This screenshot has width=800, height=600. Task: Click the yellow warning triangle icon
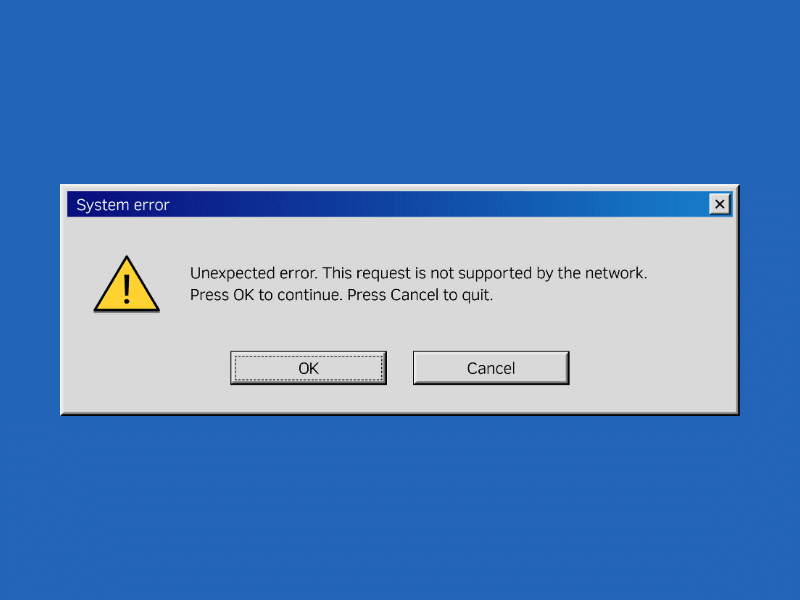pyautogui.click(x=127, y=284)
